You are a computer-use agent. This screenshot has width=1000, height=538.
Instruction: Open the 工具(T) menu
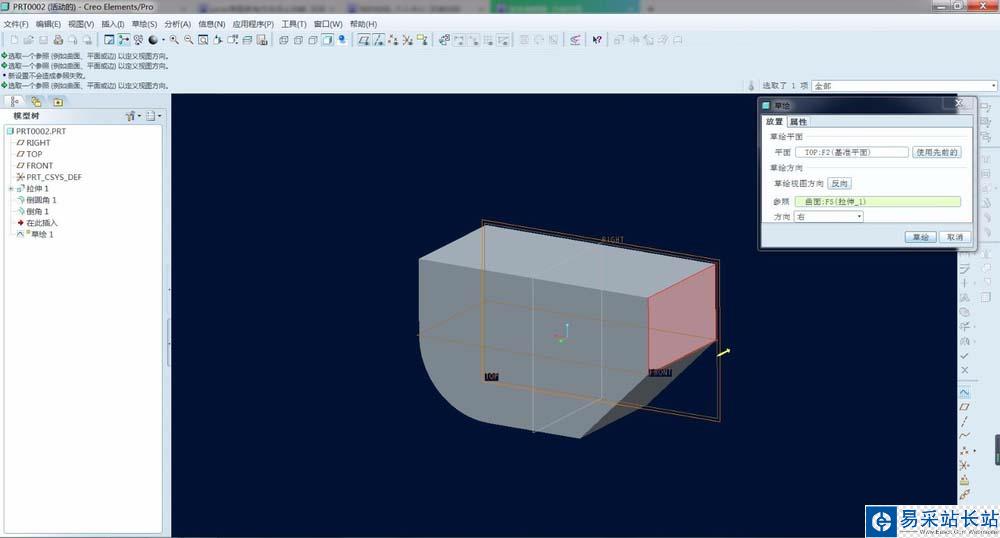(x=293, y=24)
